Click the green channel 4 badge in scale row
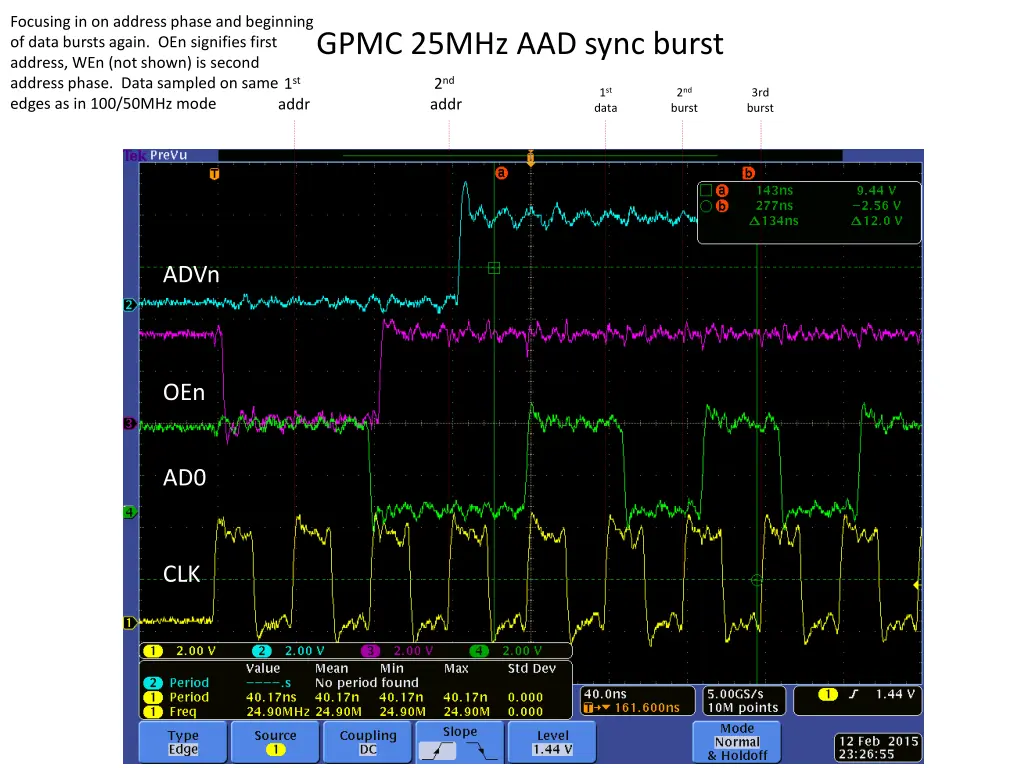This screenshot has width=1024, height=768. [479, 650]
